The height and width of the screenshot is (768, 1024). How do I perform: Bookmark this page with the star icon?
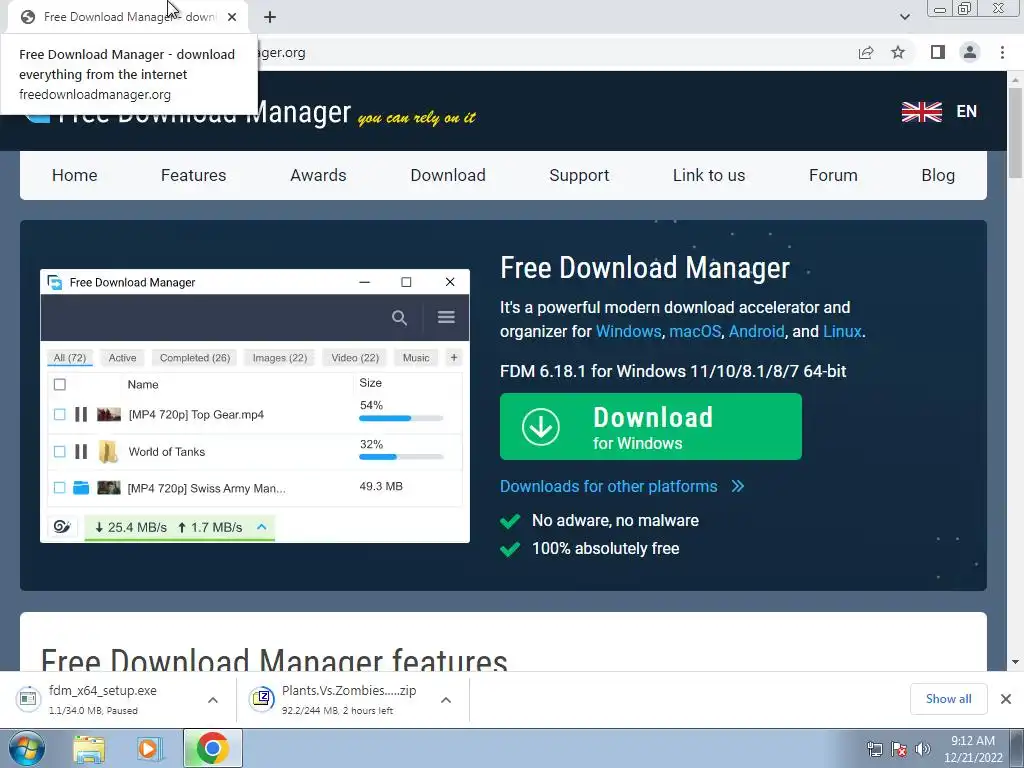coord(899,52)
